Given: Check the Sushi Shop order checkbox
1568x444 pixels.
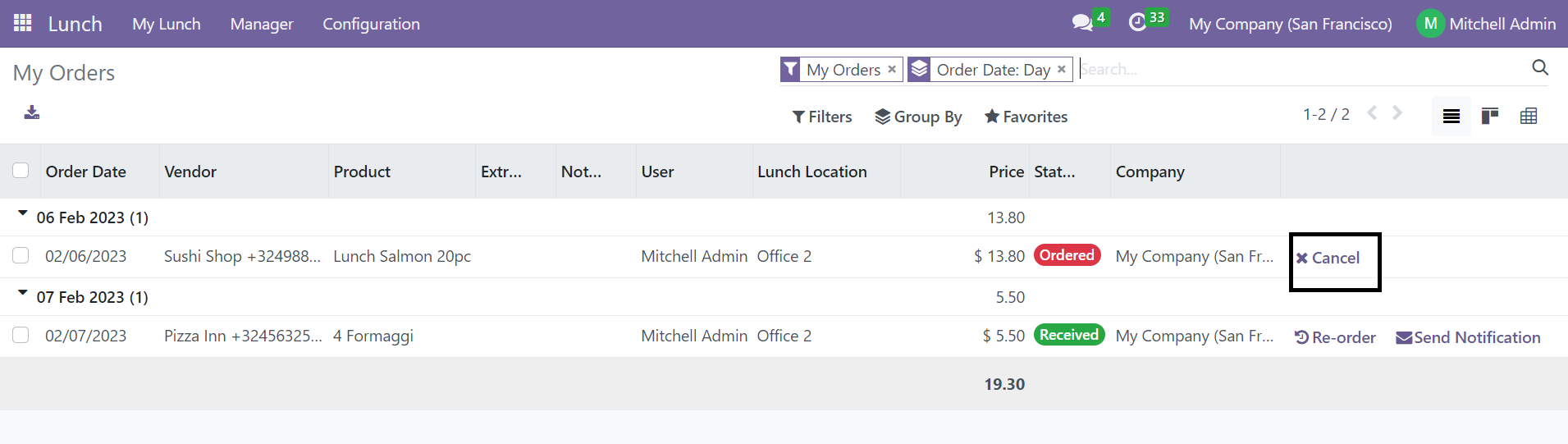Looking at the screenshot, I should coord(21,255).
